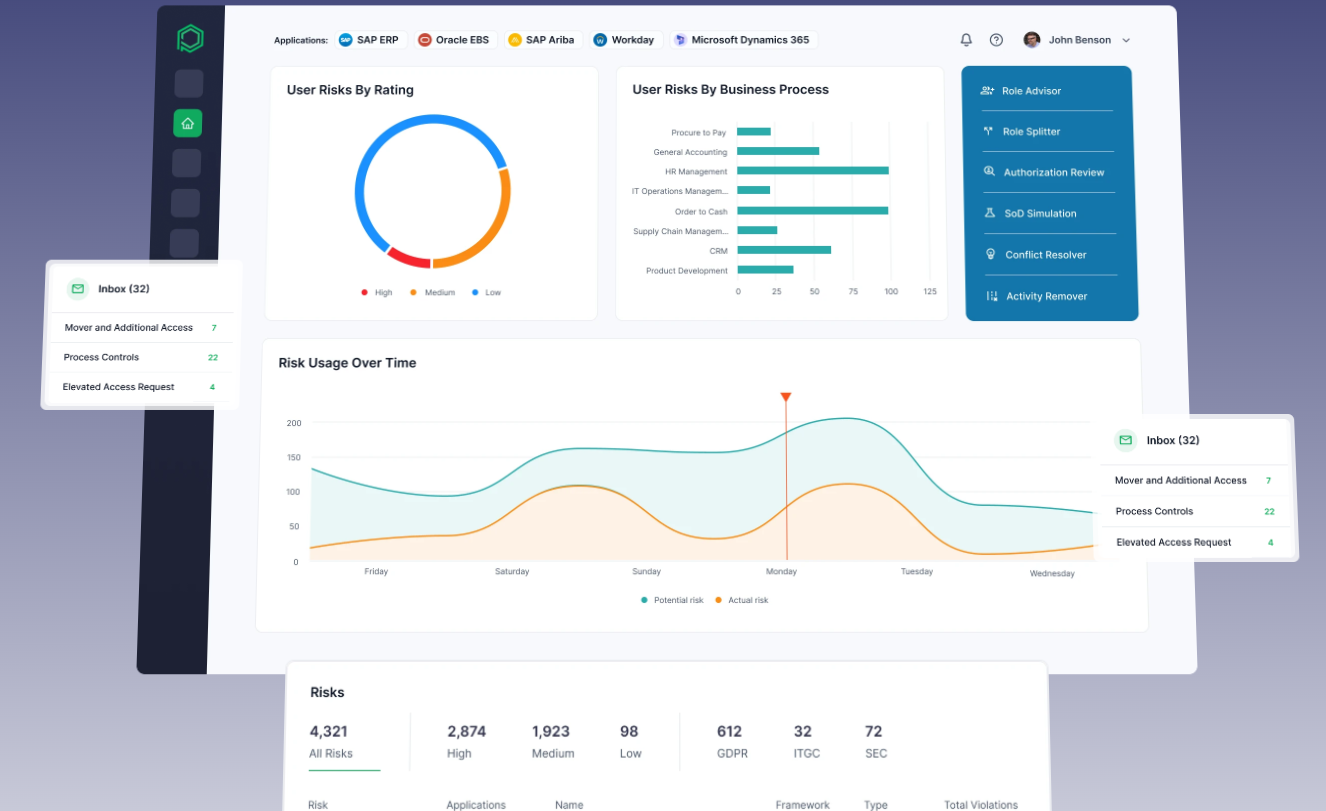
Task: Click the Role Advisor icon
Action: 987,91
